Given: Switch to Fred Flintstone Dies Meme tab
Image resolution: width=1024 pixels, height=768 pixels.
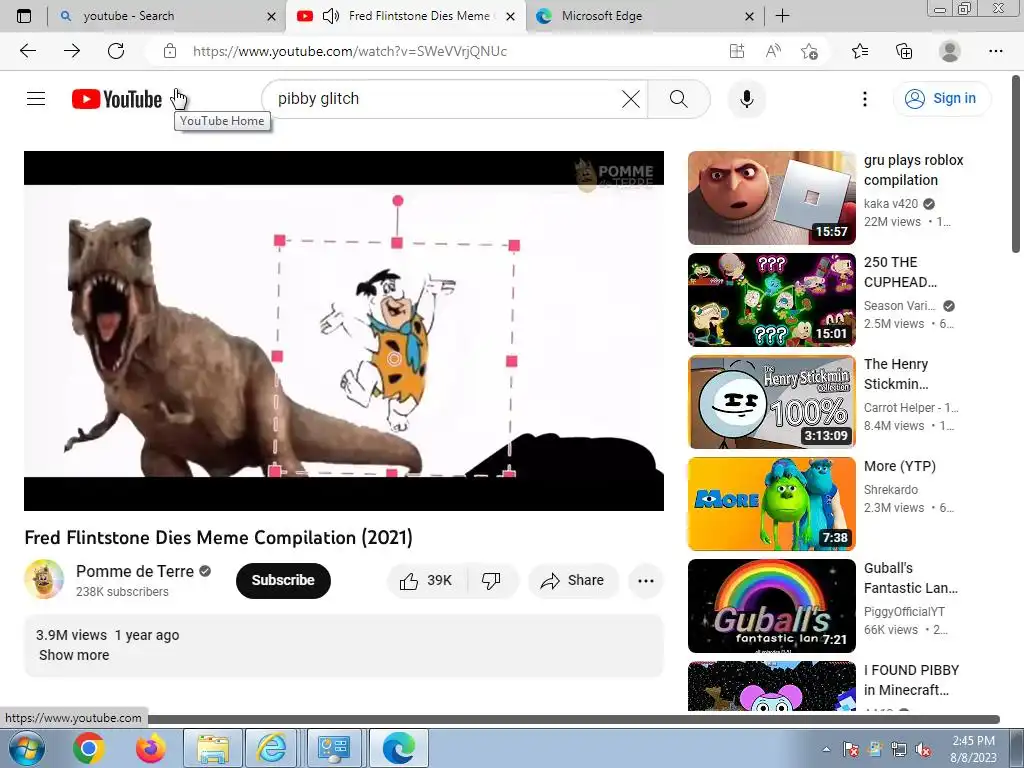Looking at the screenshot, I should coord(405,16).
